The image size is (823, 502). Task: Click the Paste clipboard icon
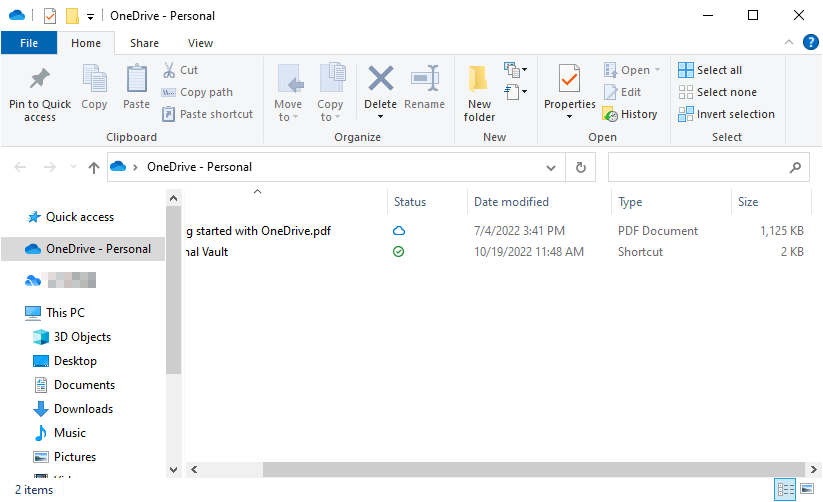coord(136,79)
